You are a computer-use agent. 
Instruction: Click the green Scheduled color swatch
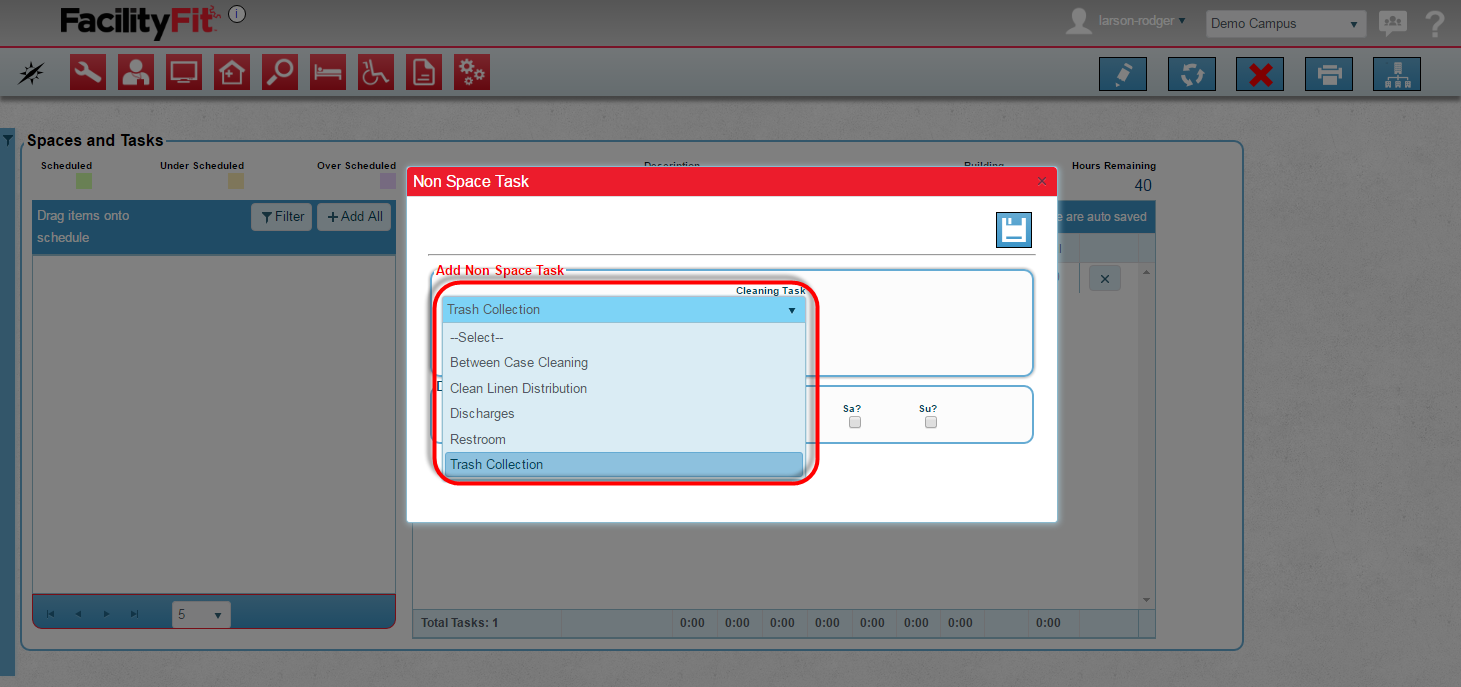pyautogui.click(x=84, y=181)
